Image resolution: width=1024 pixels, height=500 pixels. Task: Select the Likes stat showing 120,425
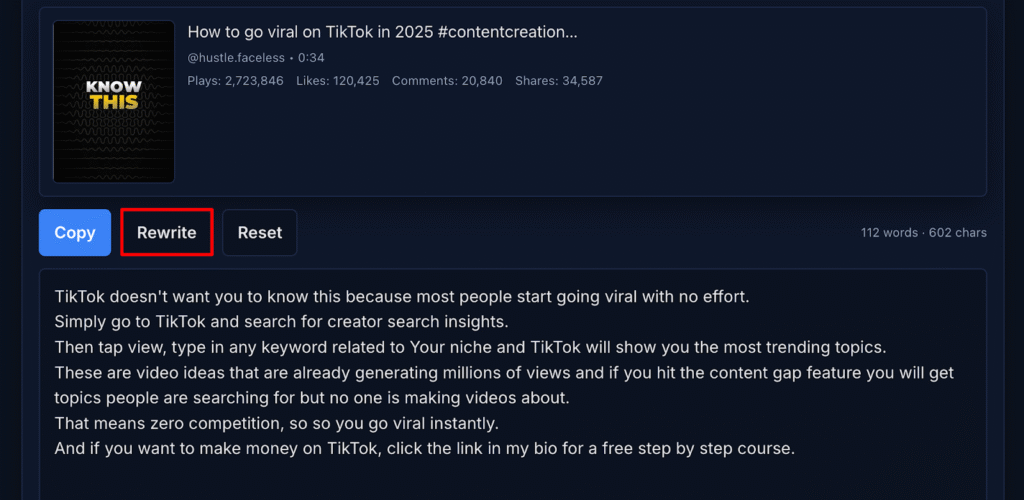[x=338, y=81]
